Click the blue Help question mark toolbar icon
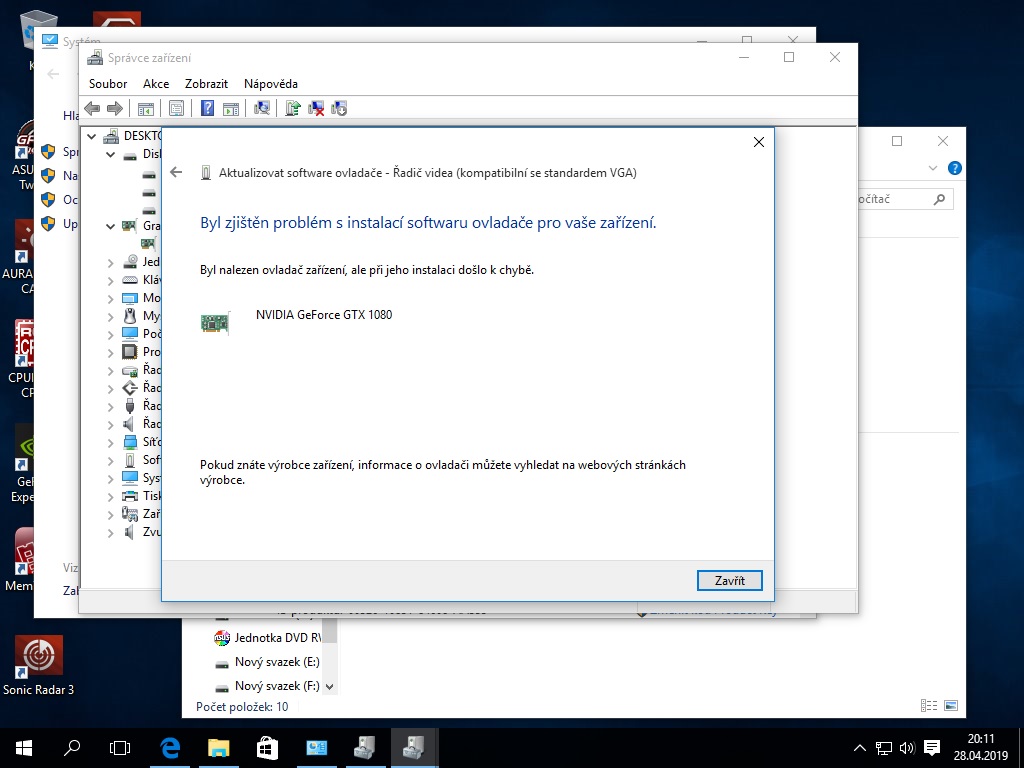Viewport: 1024px width, 768px height. pyautogui.click(x=207, y=108)
